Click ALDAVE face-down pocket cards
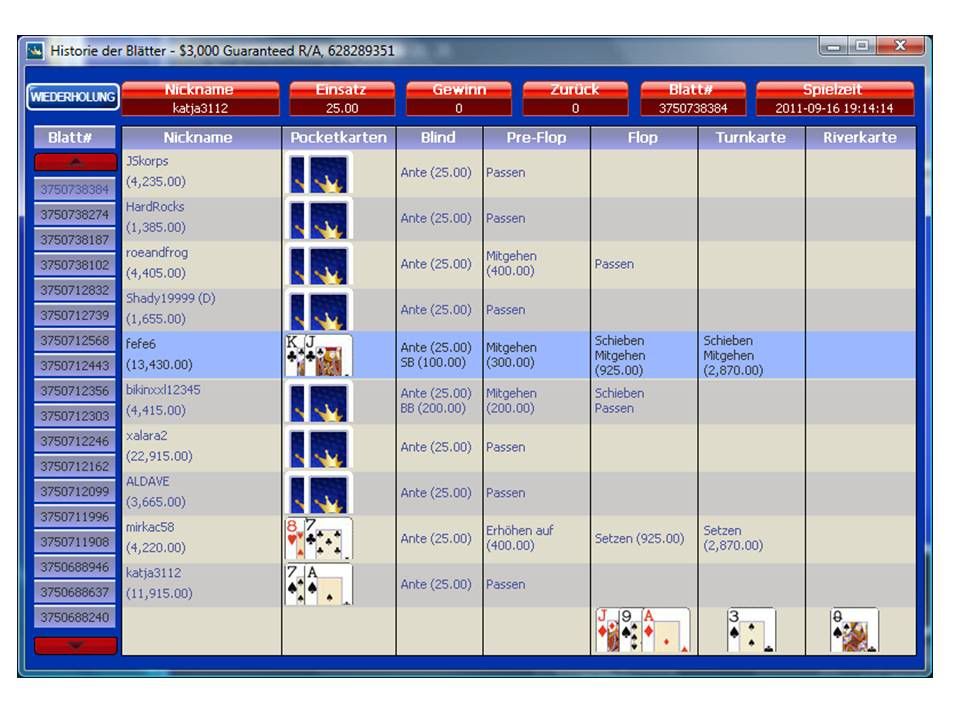 (319, 493)
